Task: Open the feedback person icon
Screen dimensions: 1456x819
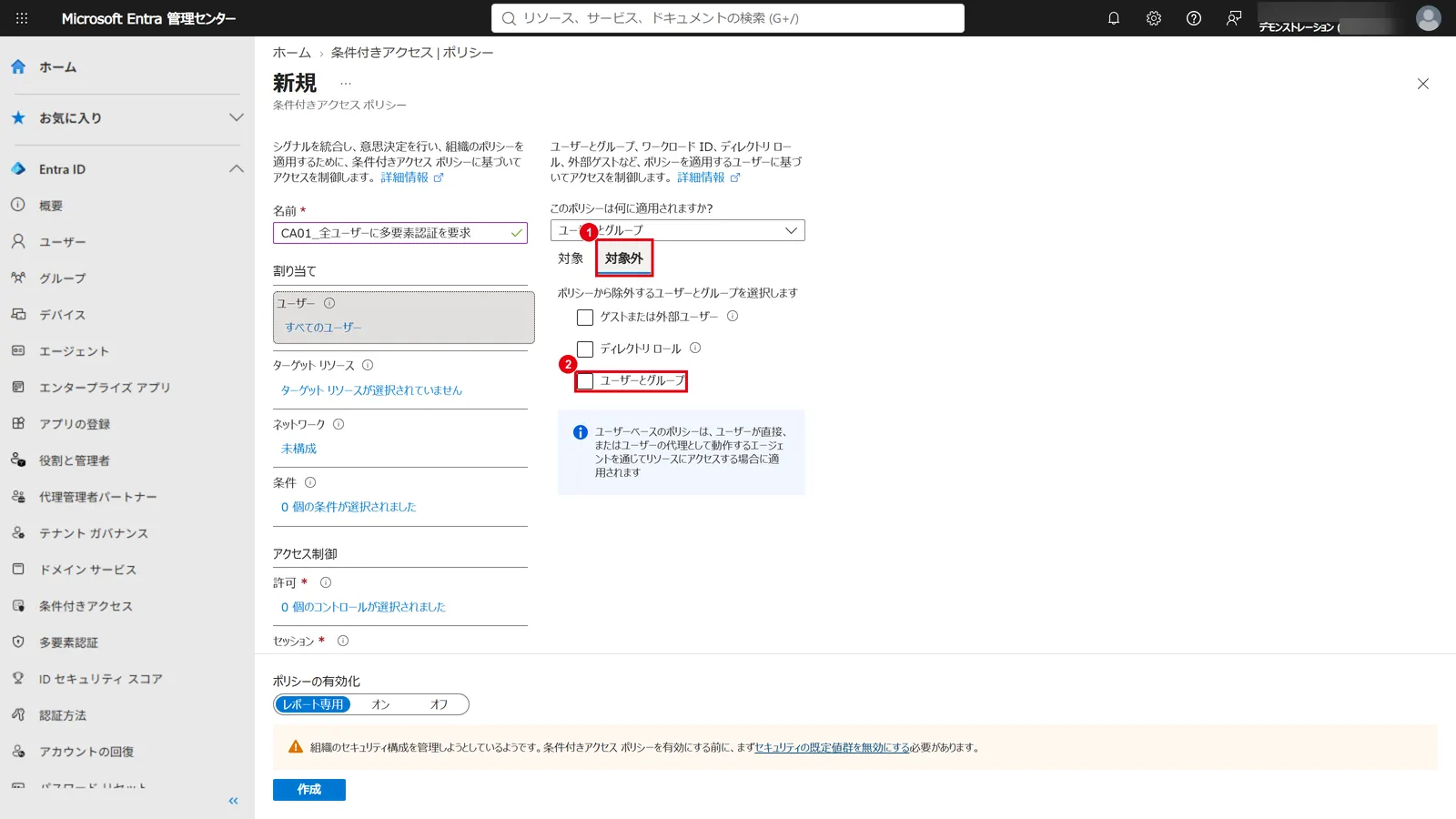Action: coord(1234,18)
